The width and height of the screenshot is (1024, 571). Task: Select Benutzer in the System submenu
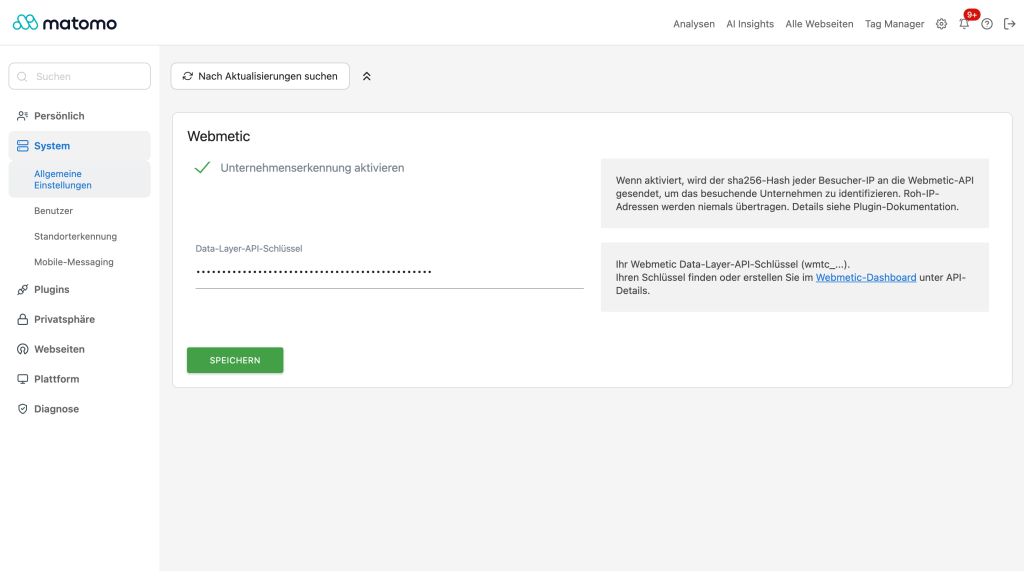point(54,211)
